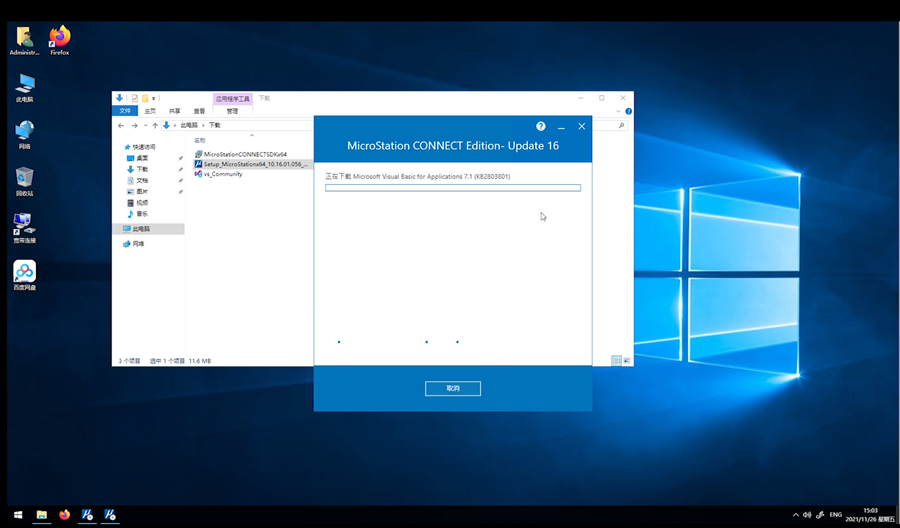The height and width of the screenshot is (528, 900).
Task: Click the File Explorer help icon
Action: click(x=629, y=111)
